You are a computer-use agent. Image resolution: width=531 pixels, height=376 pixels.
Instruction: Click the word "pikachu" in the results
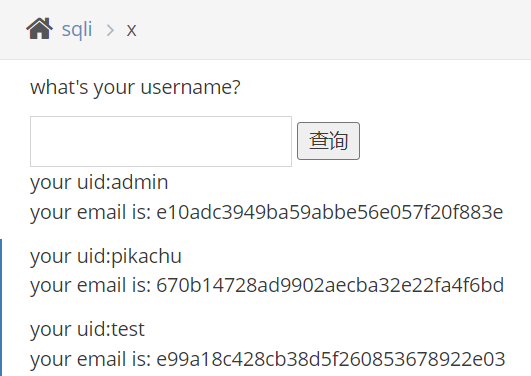click(x=147, y=256)
